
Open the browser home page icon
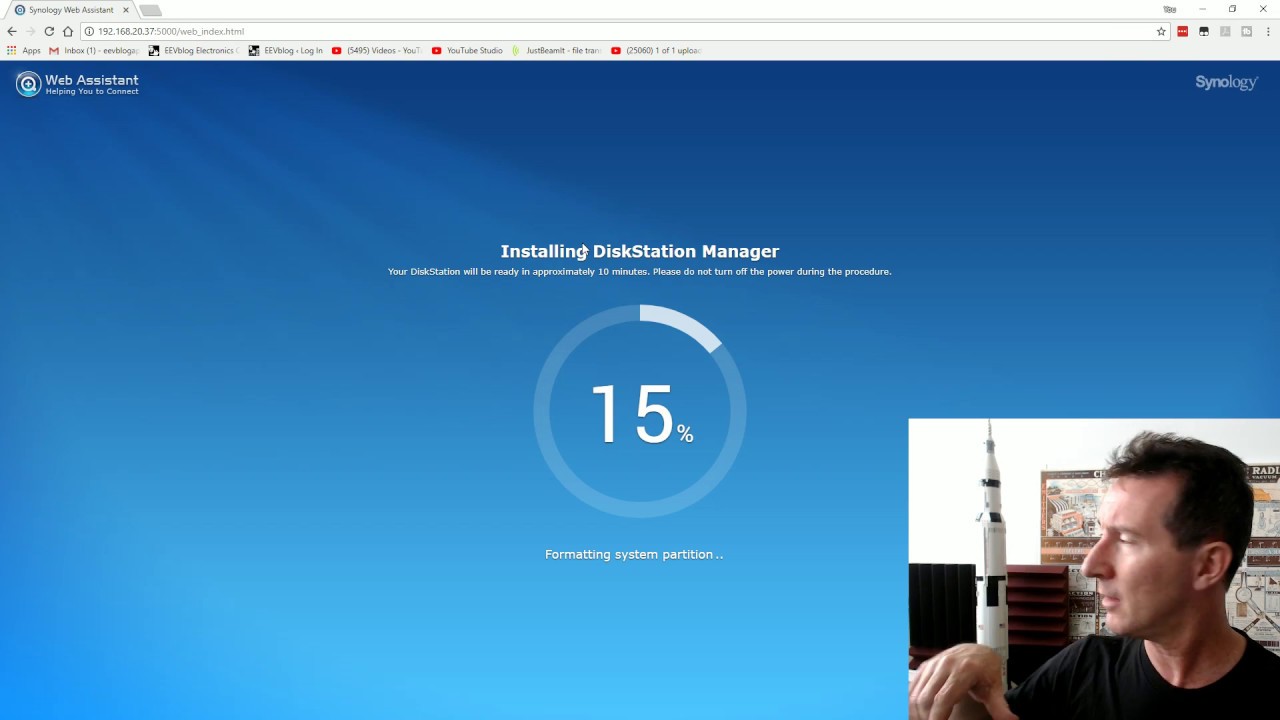point(68,31)
